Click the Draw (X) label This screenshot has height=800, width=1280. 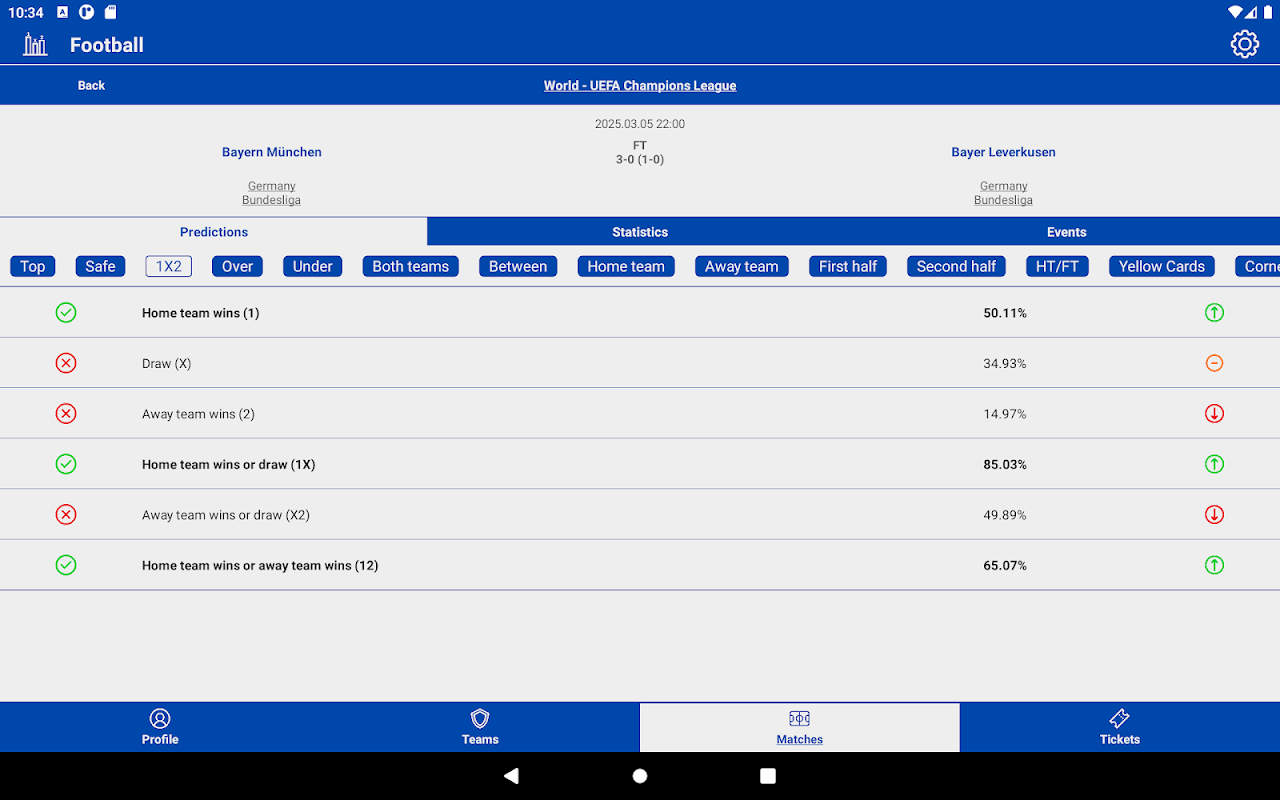[166, 364]
